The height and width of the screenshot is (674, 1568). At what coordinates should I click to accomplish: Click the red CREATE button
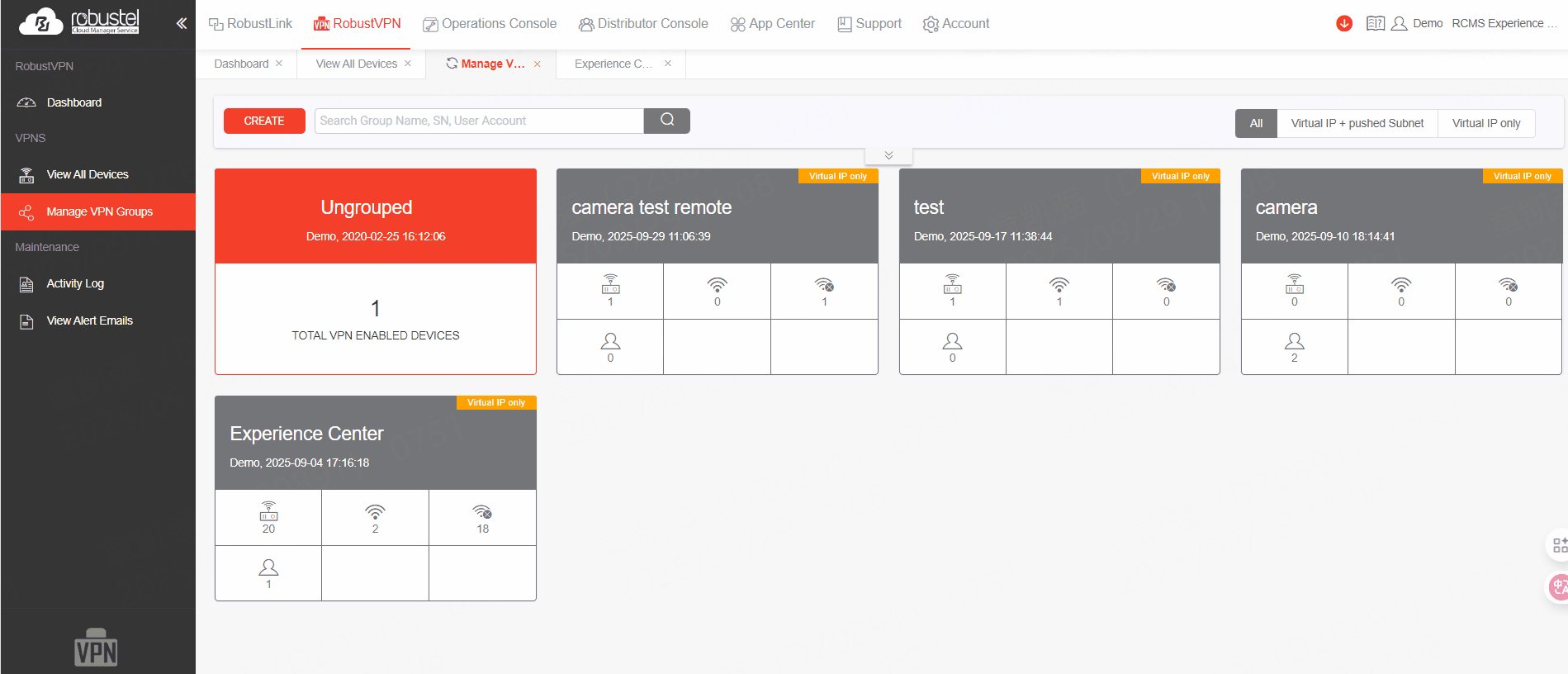pyautogui.click(x=264, y=121)
